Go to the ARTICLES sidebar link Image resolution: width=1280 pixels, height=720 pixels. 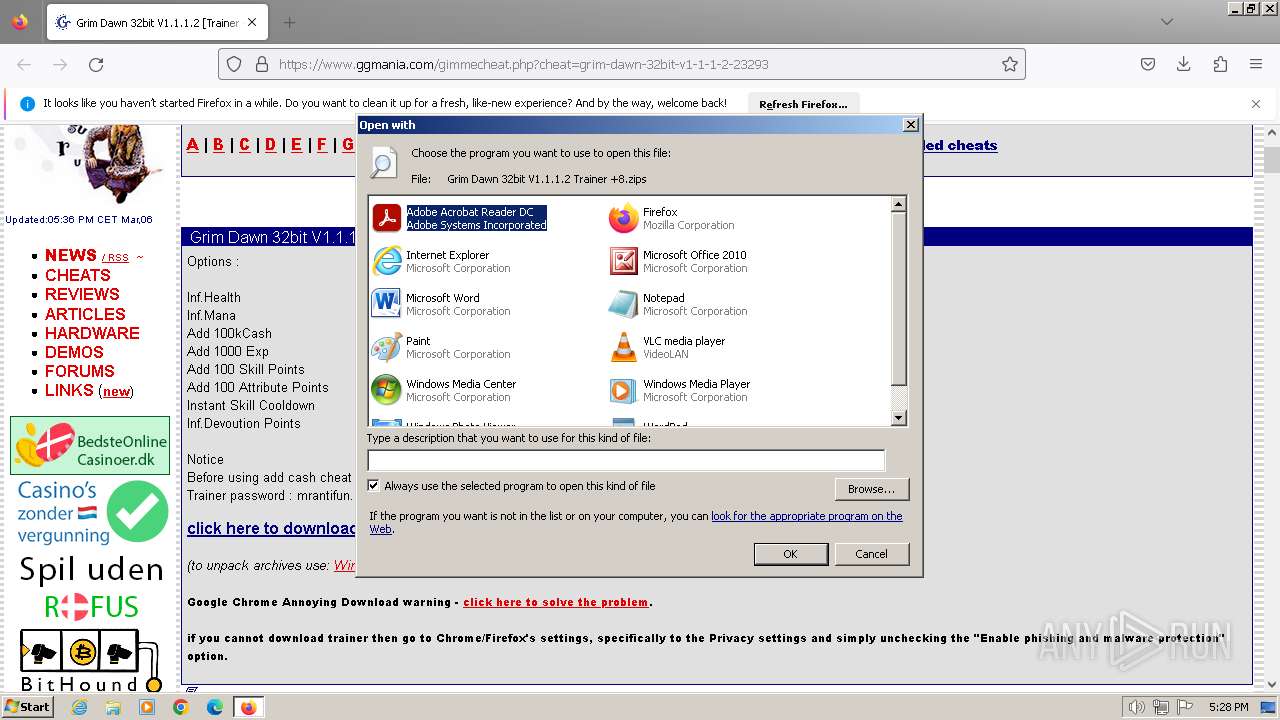pyautogui.click(x=85, y=314)
